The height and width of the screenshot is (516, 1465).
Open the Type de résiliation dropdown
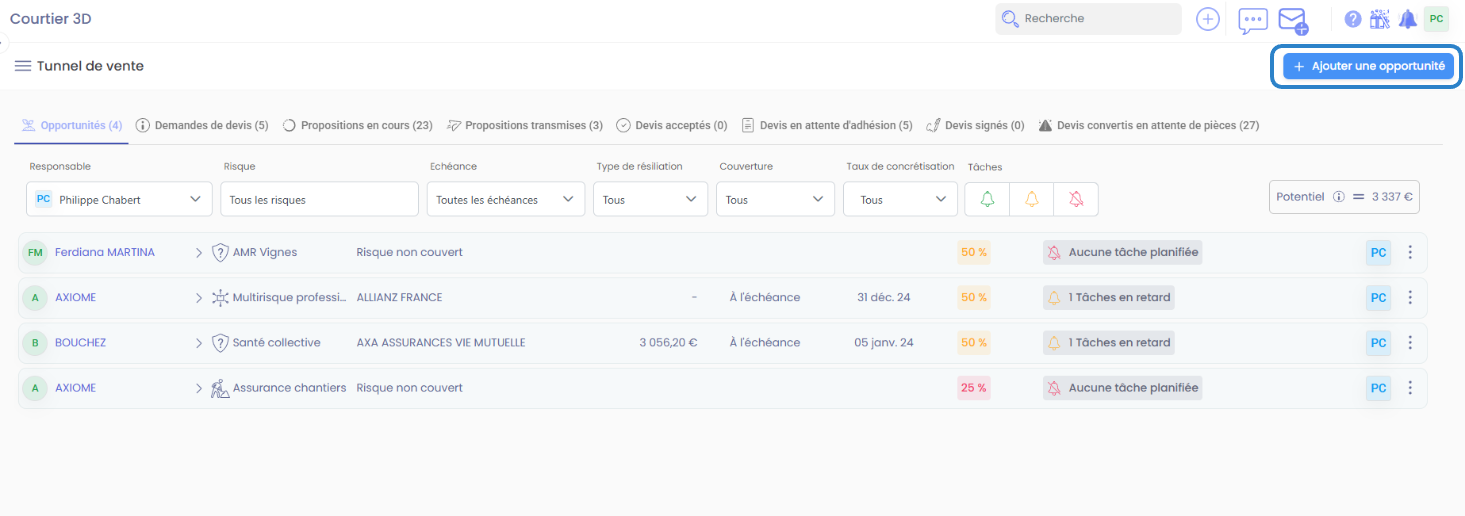point(650,199)
